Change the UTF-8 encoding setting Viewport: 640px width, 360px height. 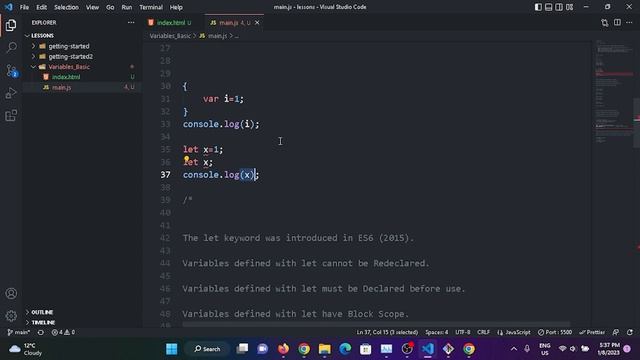click(462, 332)
